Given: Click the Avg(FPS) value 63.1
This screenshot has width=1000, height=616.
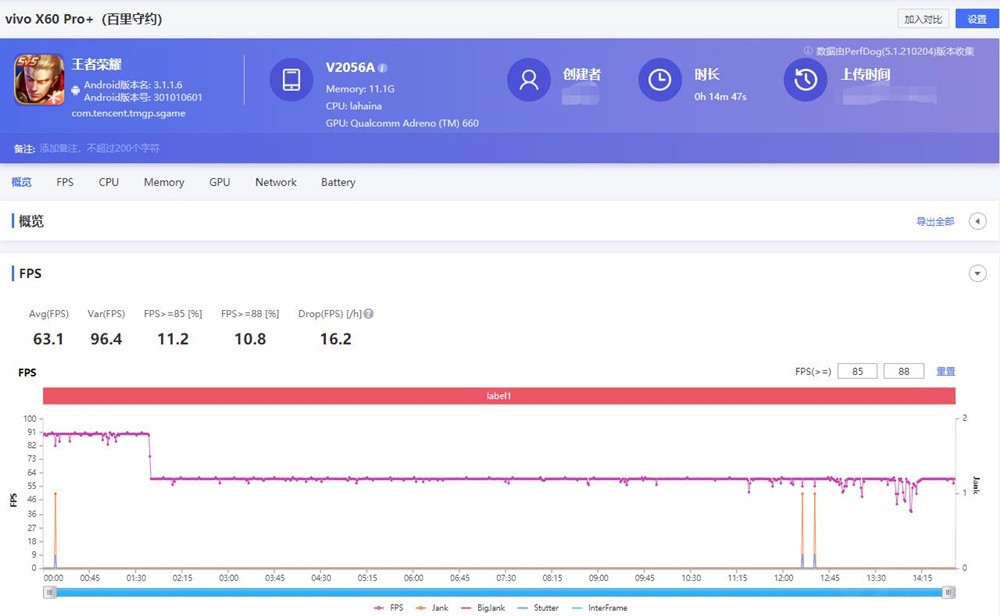Looking at the screenshot, I should coord(48,339).
